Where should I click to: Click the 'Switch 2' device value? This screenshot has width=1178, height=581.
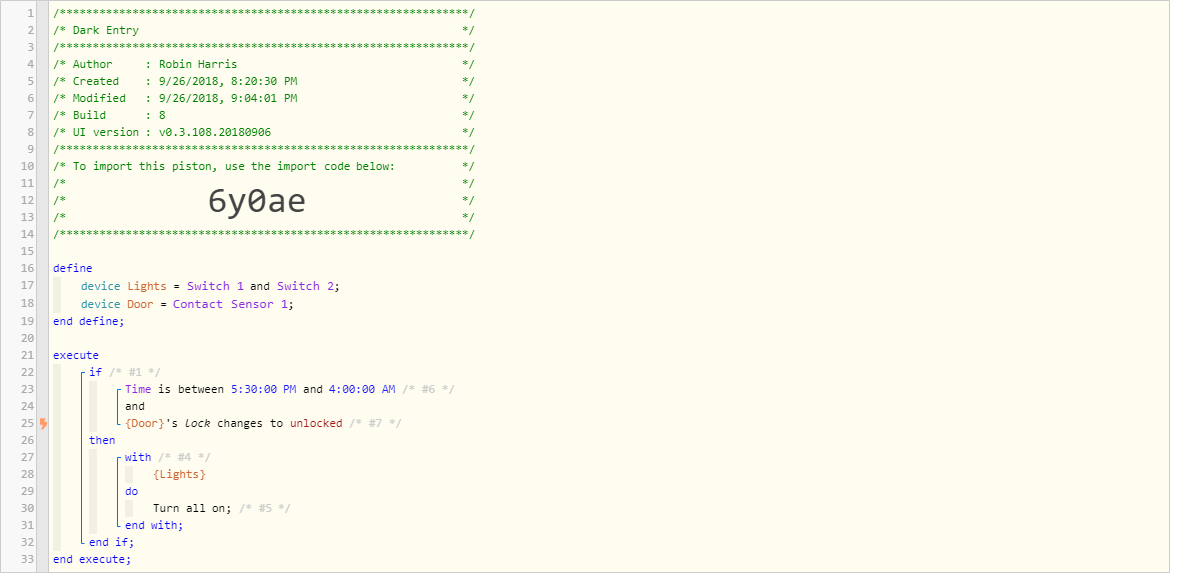(x=306, y=286)
